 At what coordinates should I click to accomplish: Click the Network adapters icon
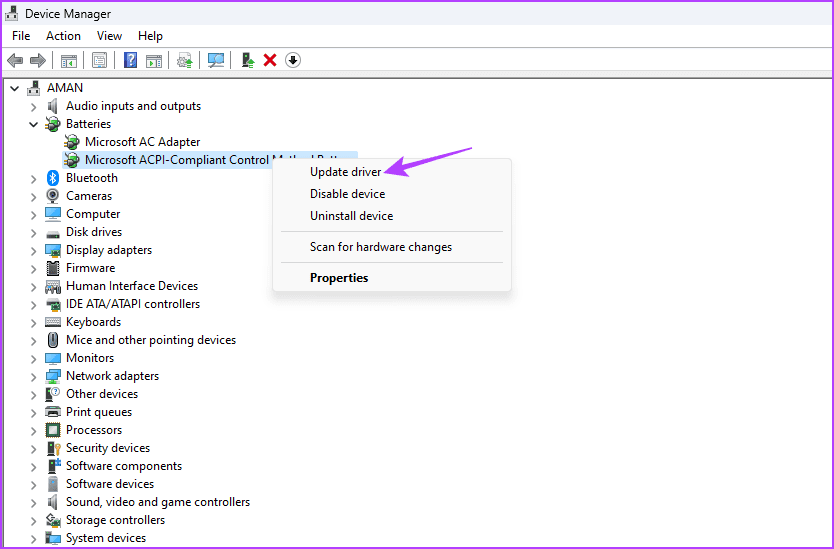(x=53, y=376)
